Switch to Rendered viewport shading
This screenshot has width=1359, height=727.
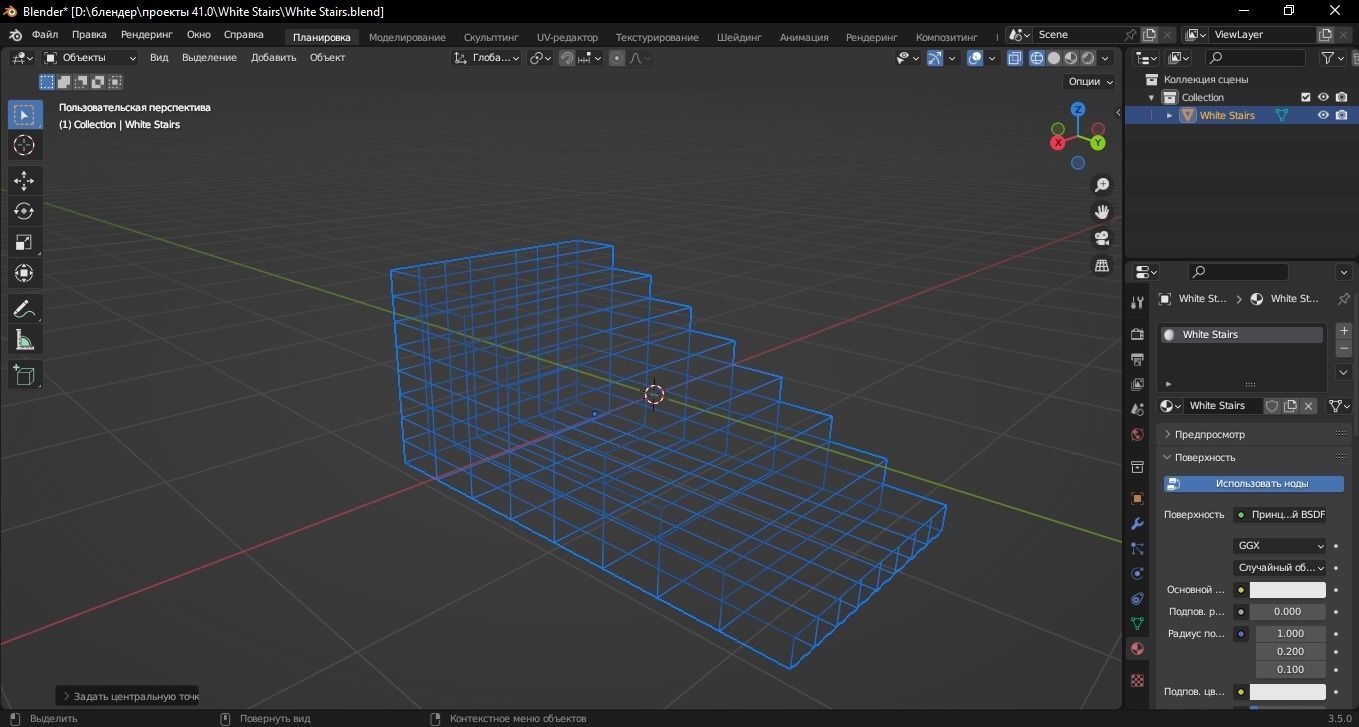tap(1088, 58)
